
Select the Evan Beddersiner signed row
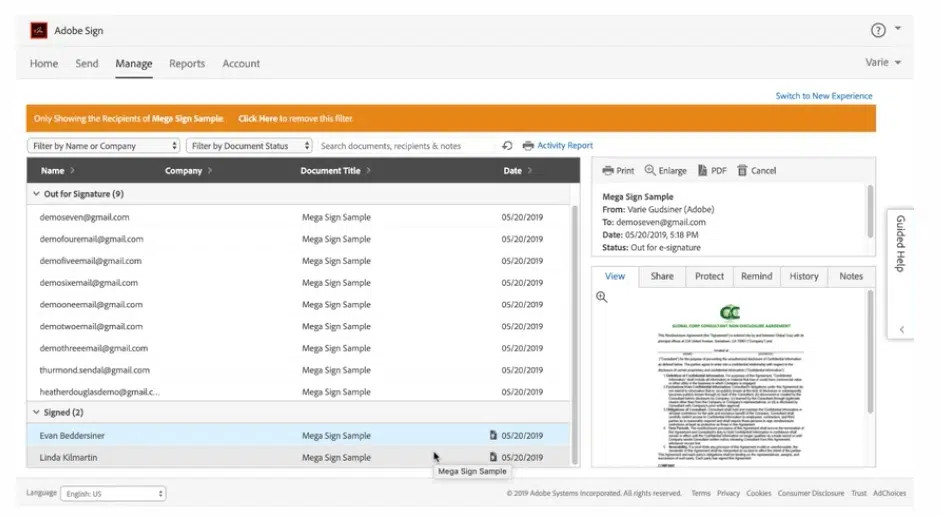point(298,435)
